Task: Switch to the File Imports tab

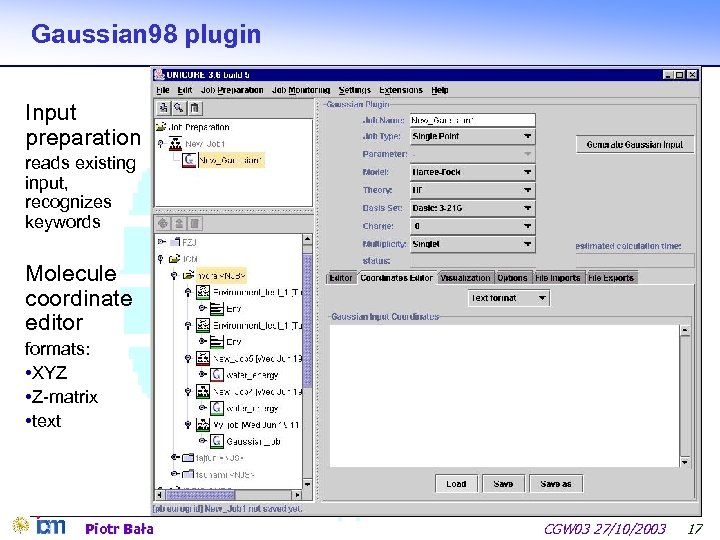Action: coord(557,278)
